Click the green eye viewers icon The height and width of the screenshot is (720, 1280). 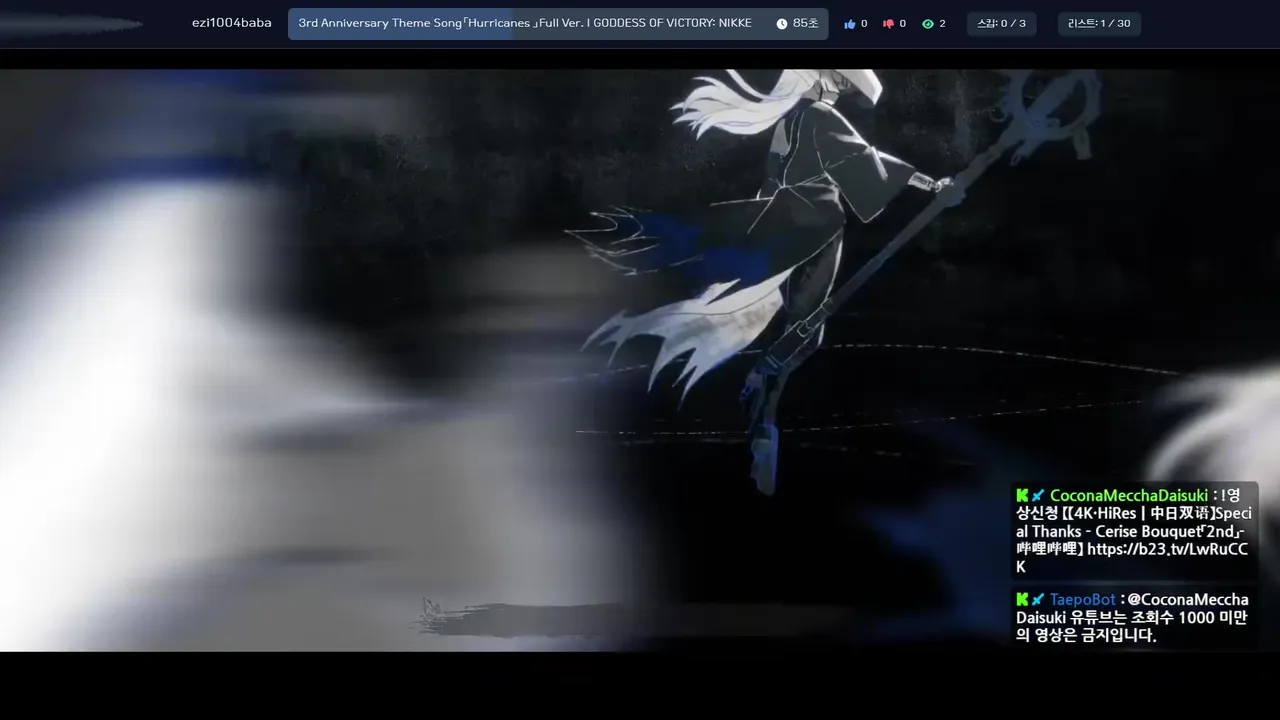[928, 24]
